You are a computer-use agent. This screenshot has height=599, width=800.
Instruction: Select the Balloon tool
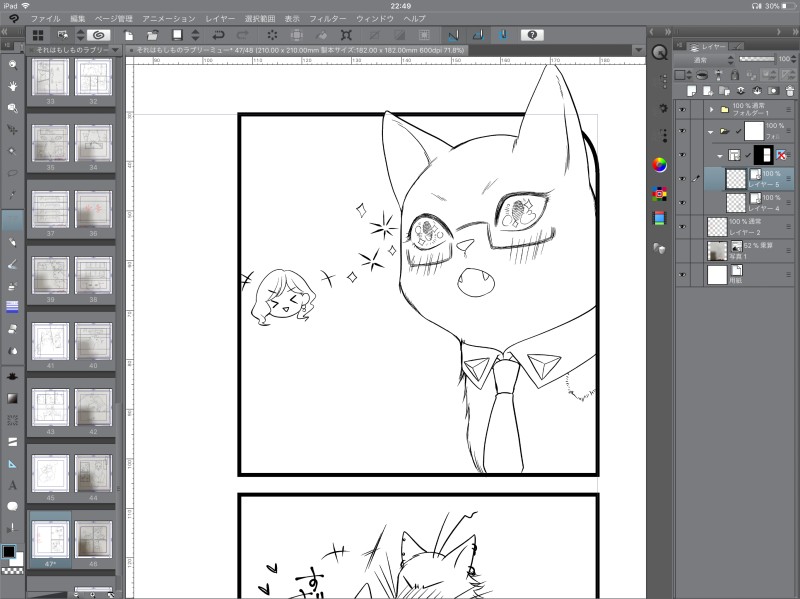[13, 506]
